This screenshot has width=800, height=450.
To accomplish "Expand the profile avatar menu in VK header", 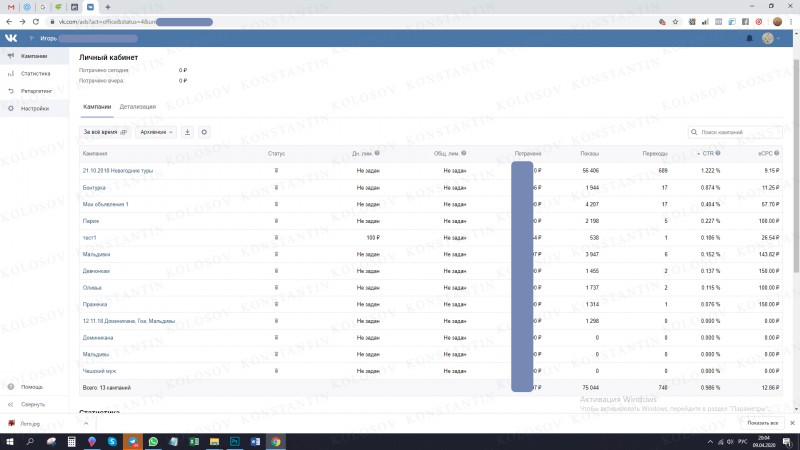I will 770,38.
